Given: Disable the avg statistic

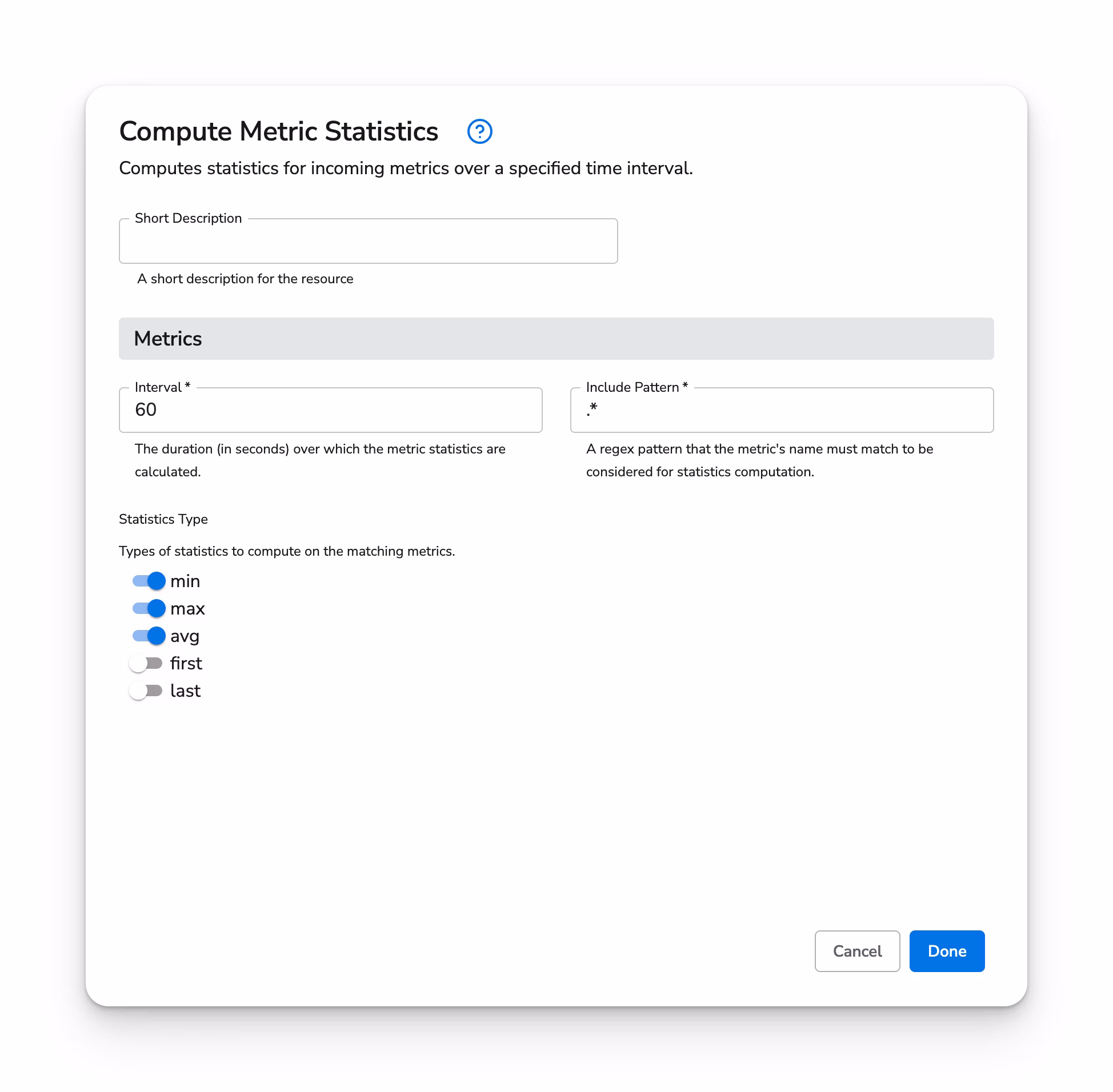Looking at the screenshot, I should point(147,636).
